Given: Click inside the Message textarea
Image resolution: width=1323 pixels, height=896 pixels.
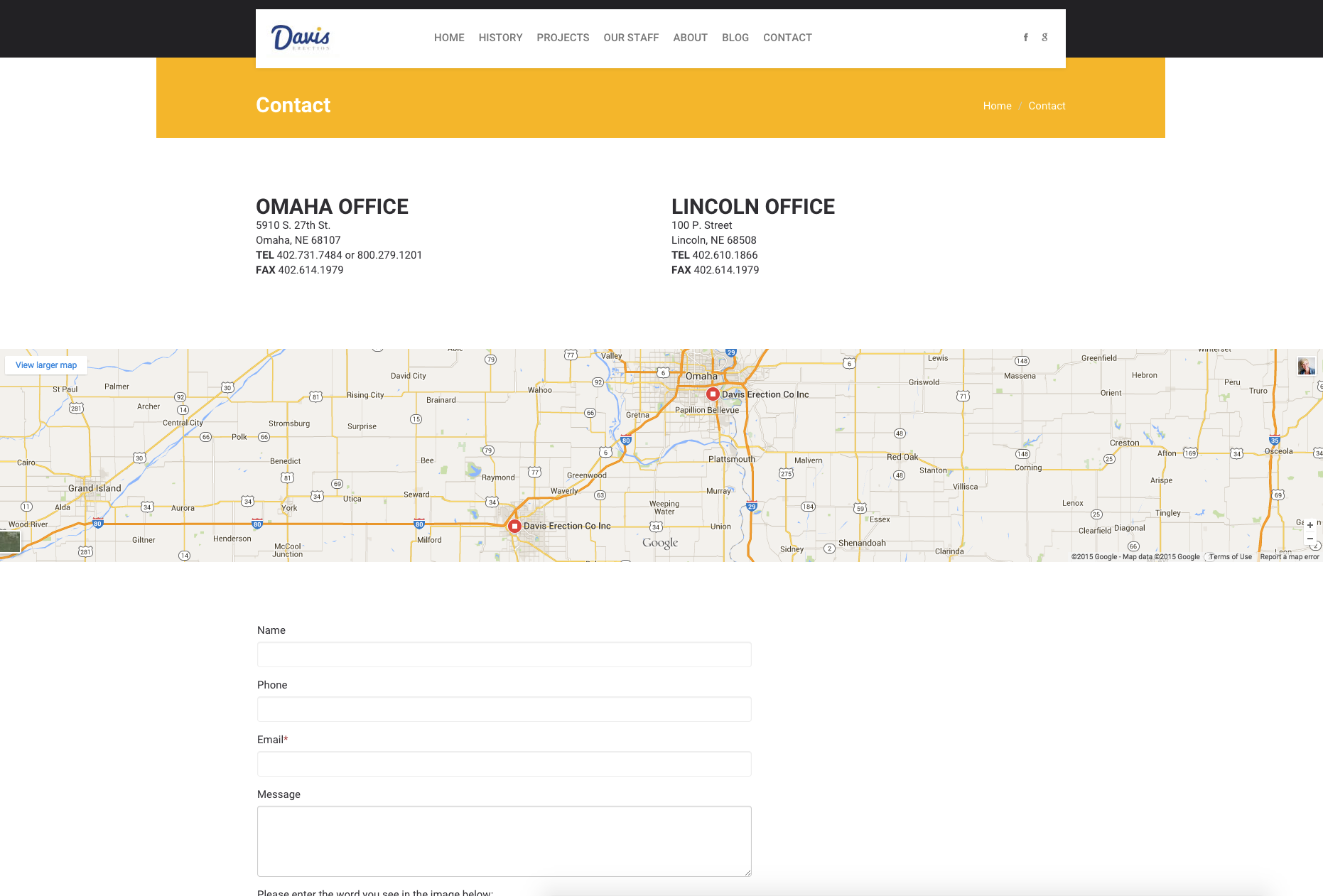Looking at the screenshot, I should click(x=504, y=841).
